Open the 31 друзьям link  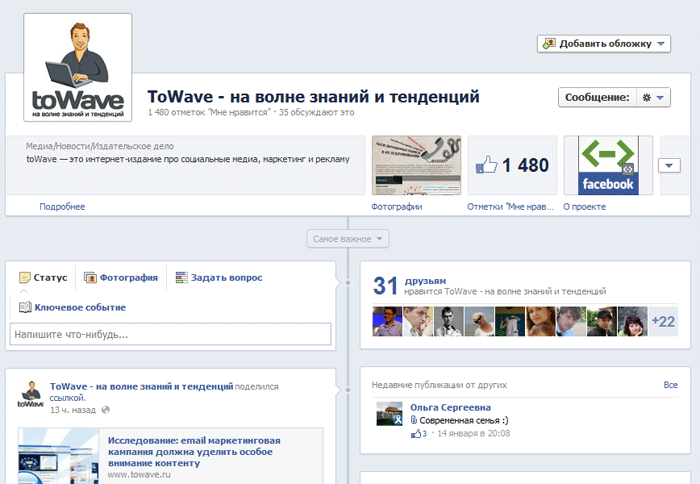click(425, 281)
